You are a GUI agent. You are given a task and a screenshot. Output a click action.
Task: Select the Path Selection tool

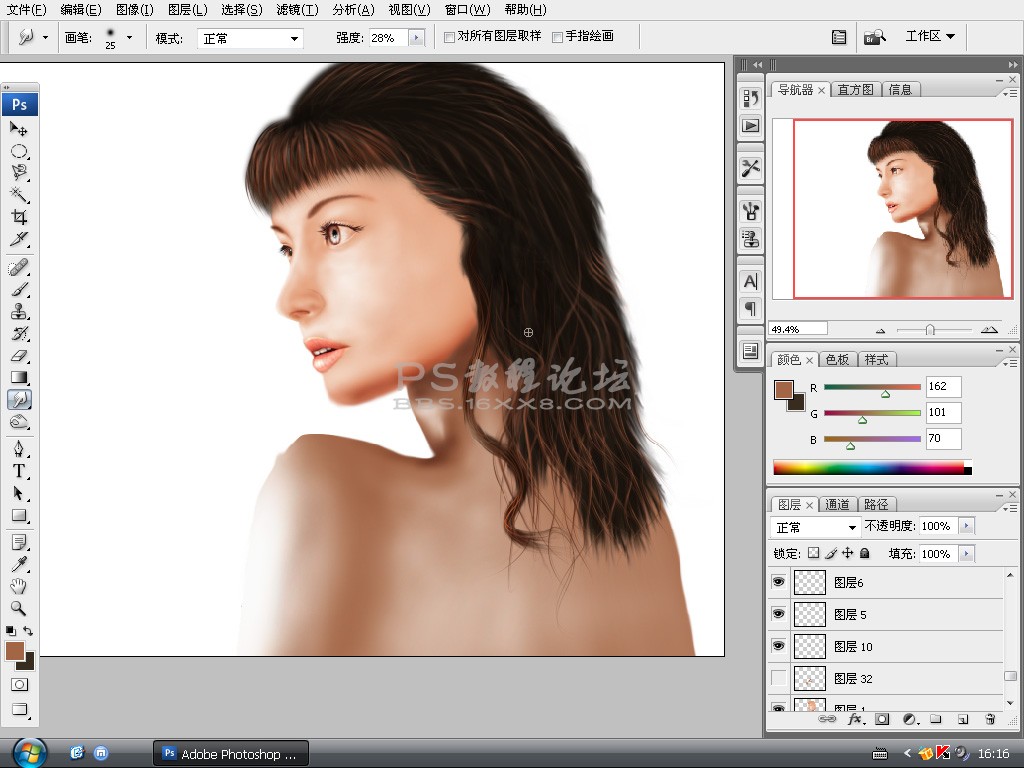click(x=19, y=493)
